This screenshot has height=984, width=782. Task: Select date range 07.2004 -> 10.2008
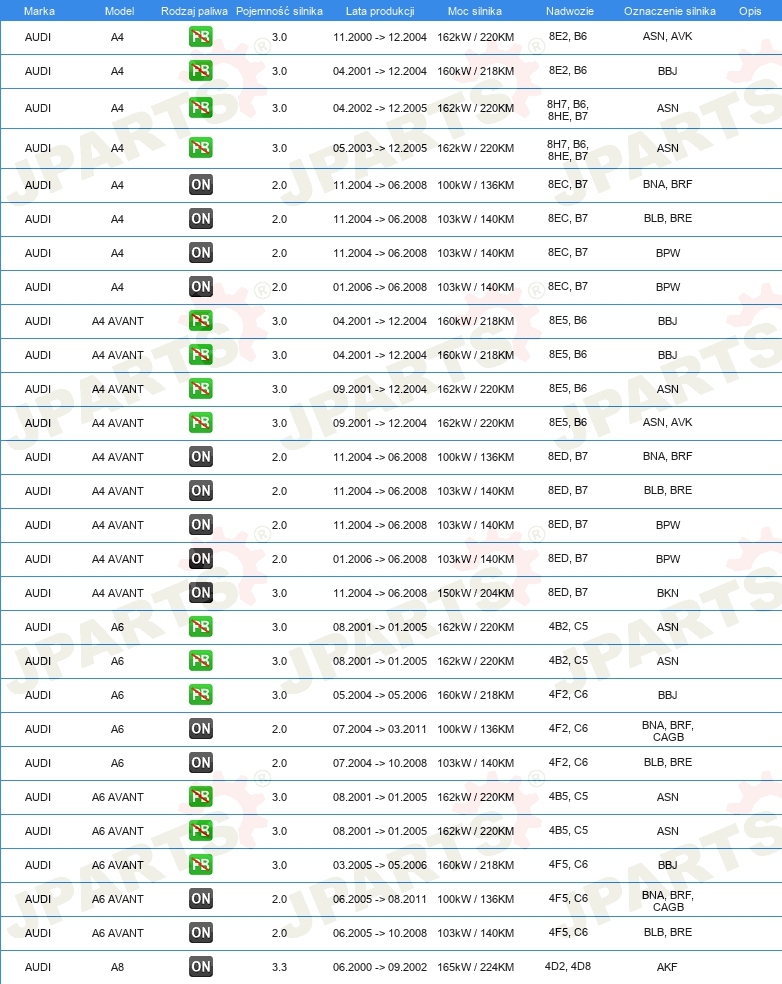(x=380, y=763)
